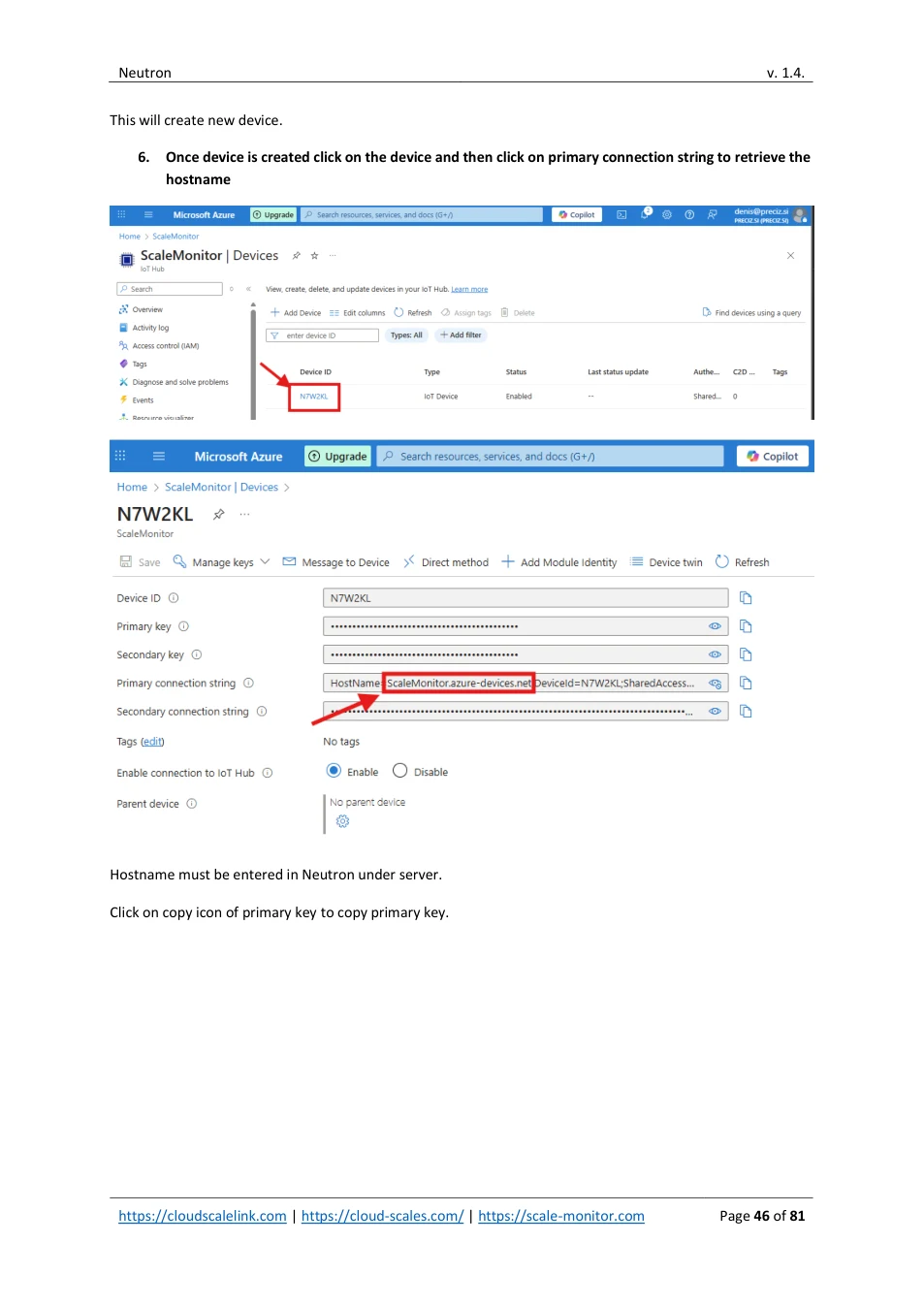Pin the N7W2KL device page
Image resolution: width=924 pixels, height=1307 pixels.
coord(219,514)
